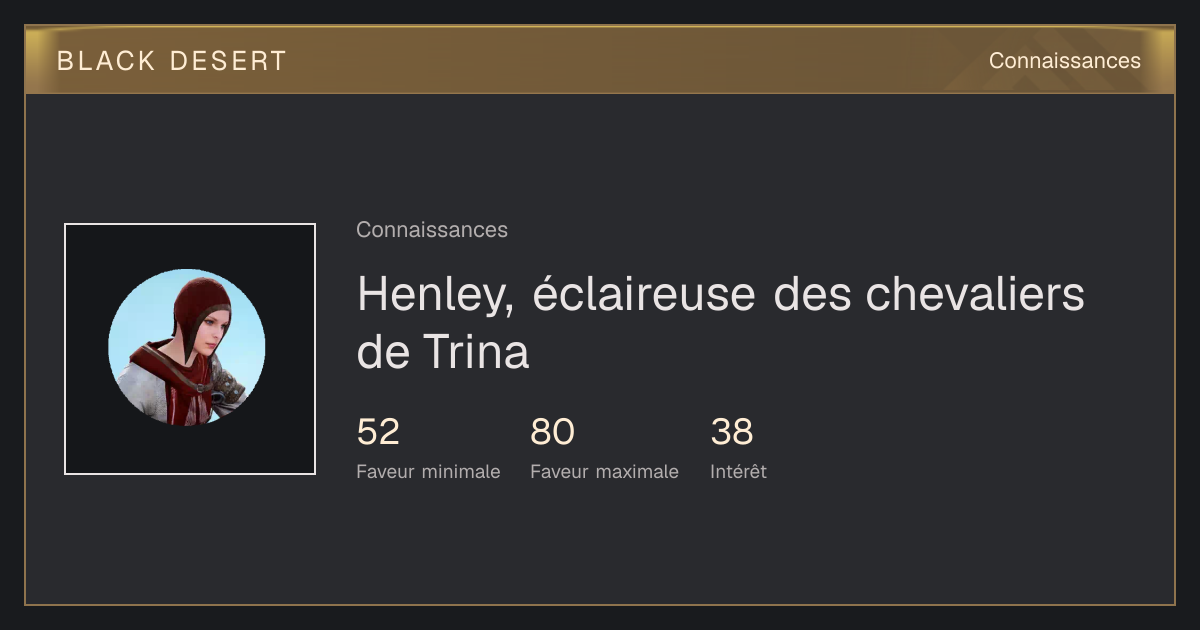
Task: Select Henley's circular portrait image
Action: 187,348
